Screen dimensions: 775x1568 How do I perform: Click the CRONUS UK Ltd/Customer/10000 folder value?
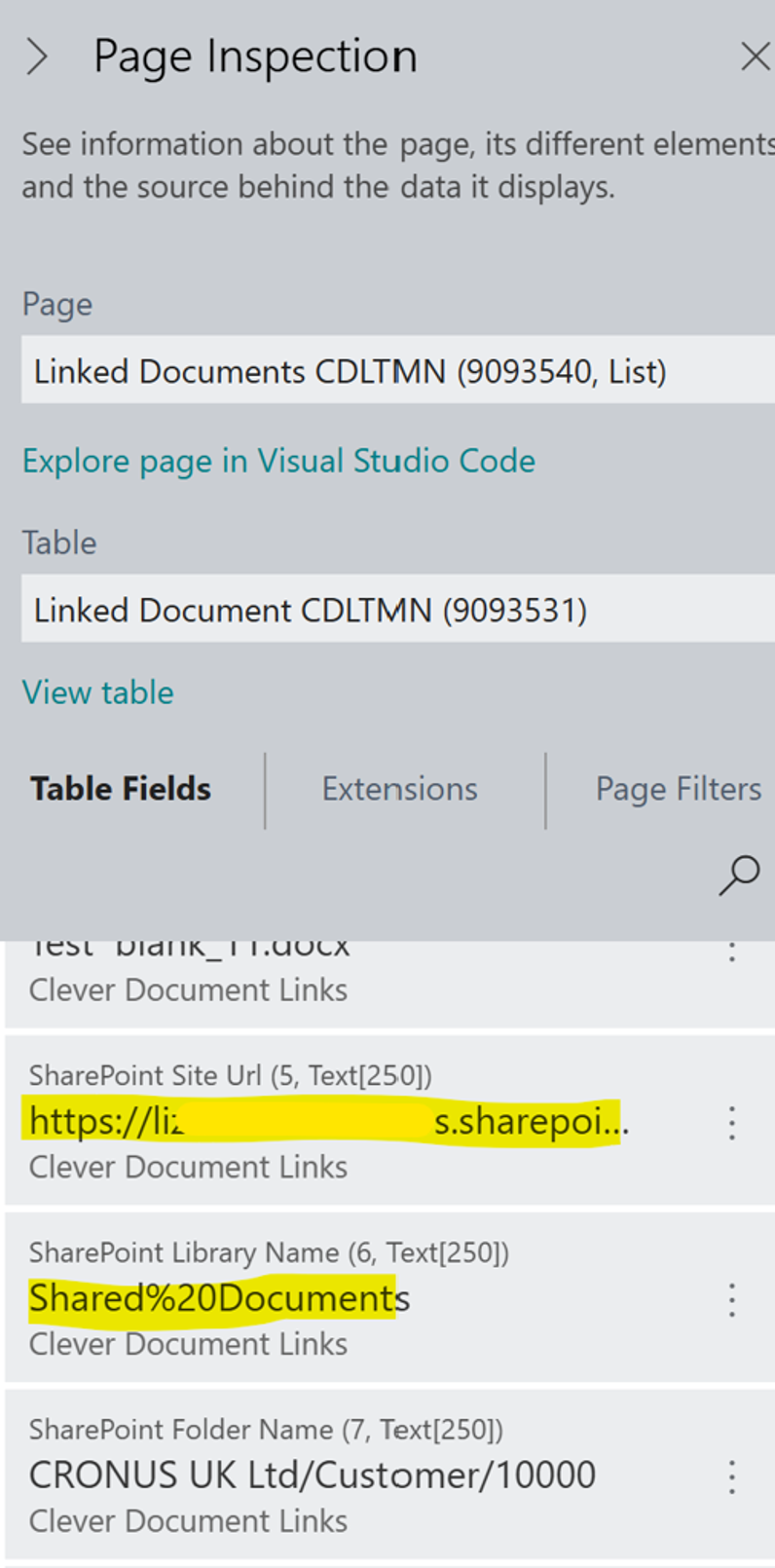(x=312, y=1475)
